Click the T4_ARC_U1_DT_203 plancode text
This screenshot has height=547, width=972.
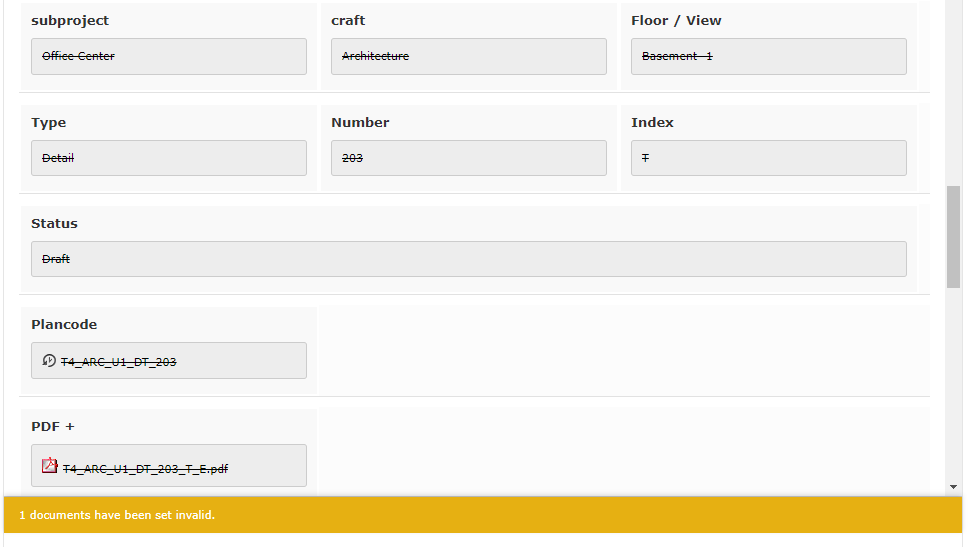pyautogui.click(x=118, y=362)
